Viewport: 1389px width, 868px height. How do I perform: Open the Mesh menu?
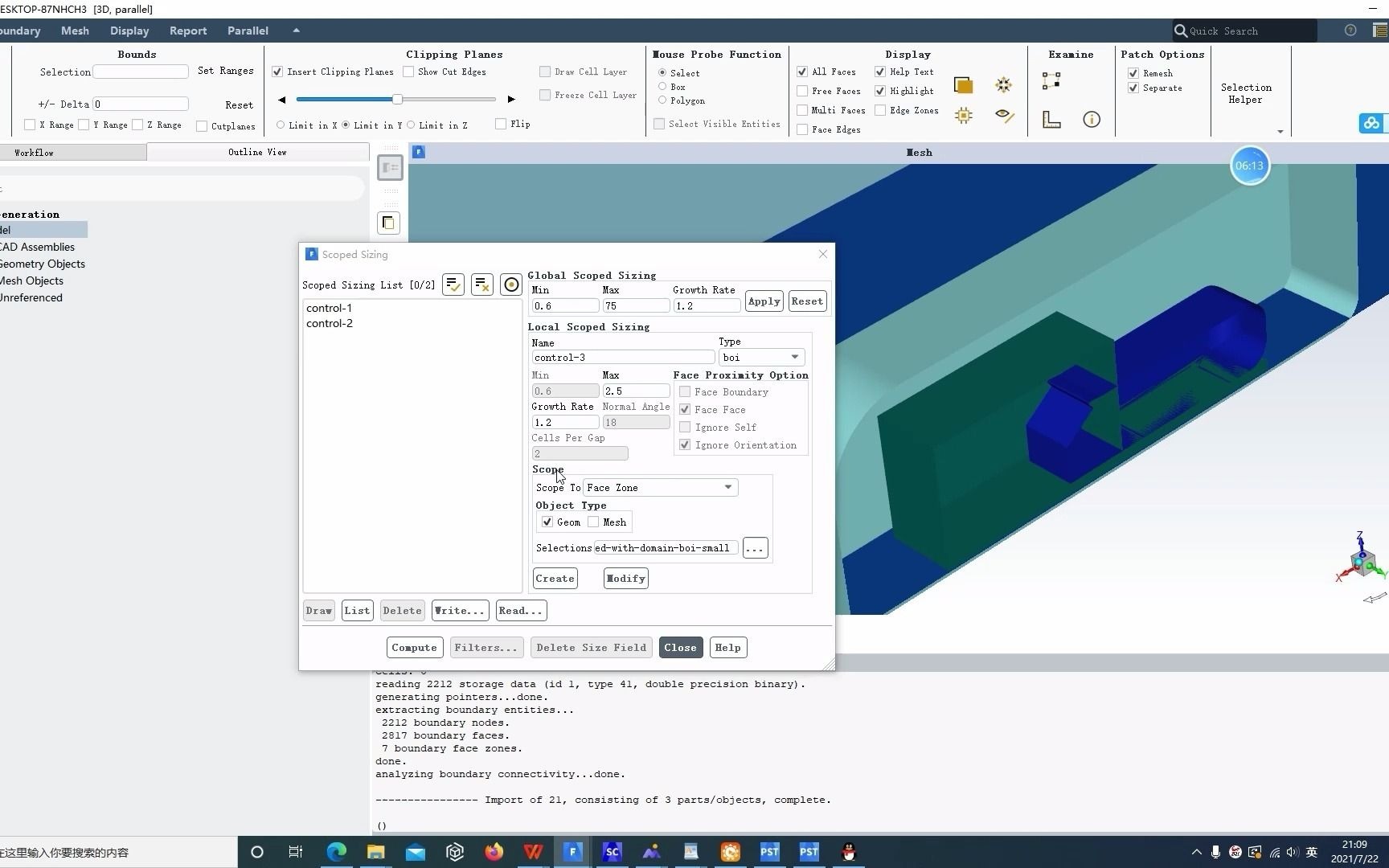[x=74, y=31]
